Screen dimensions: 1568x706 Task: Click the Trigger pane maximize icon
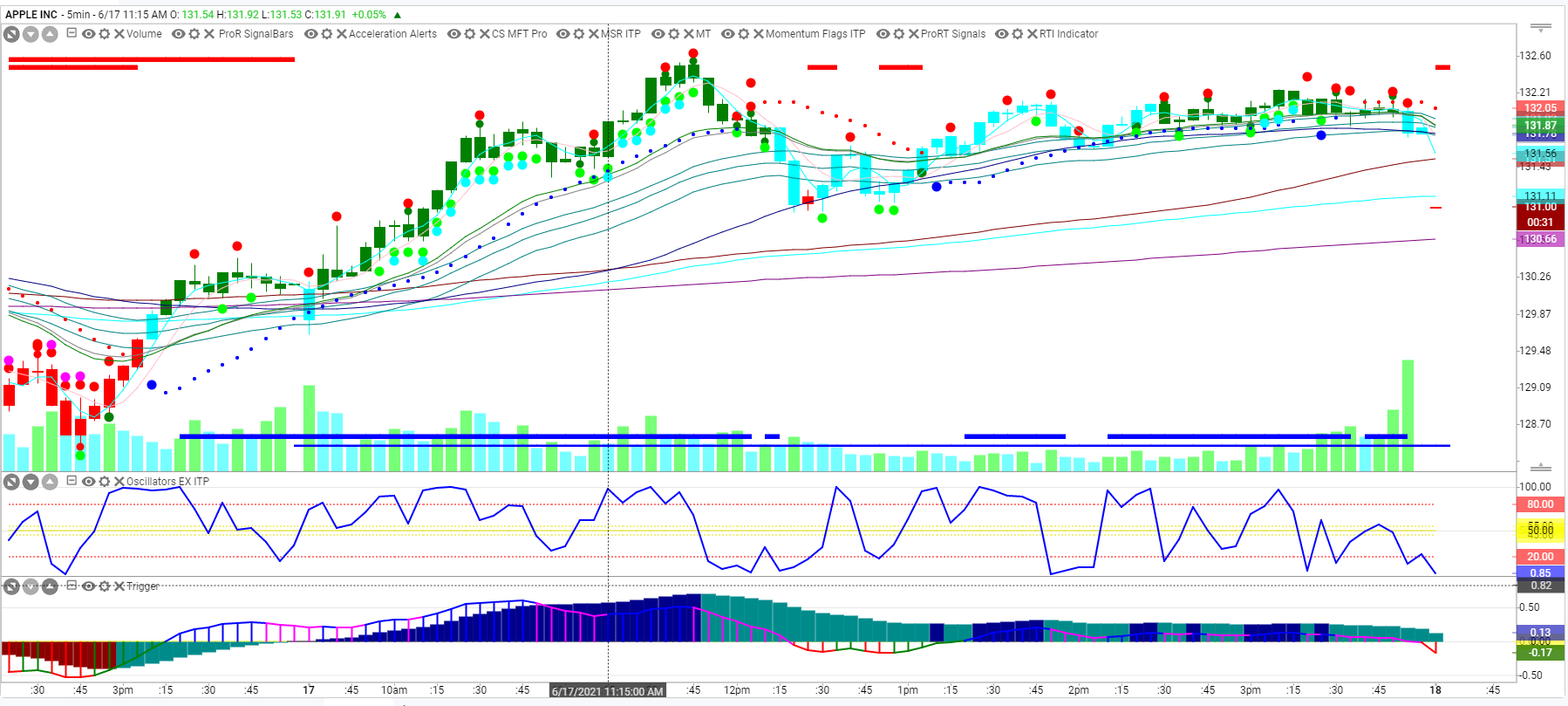coord(11,586)
